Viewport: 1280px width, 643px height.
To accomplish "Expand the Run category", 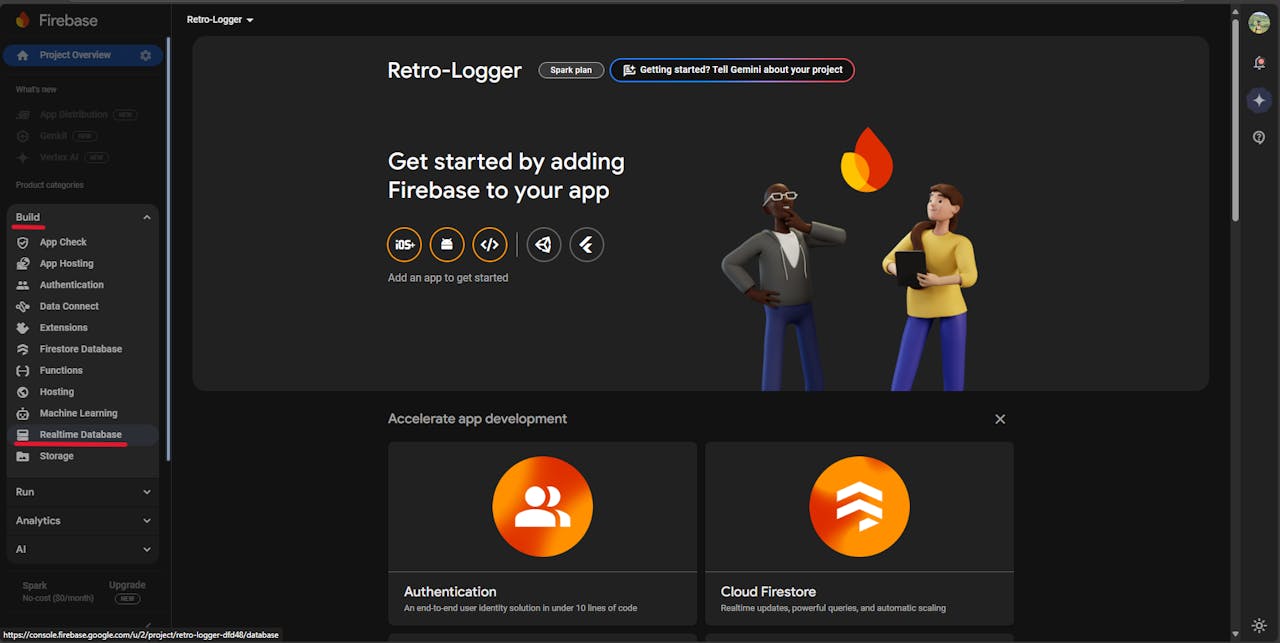I will click(83, 492).
